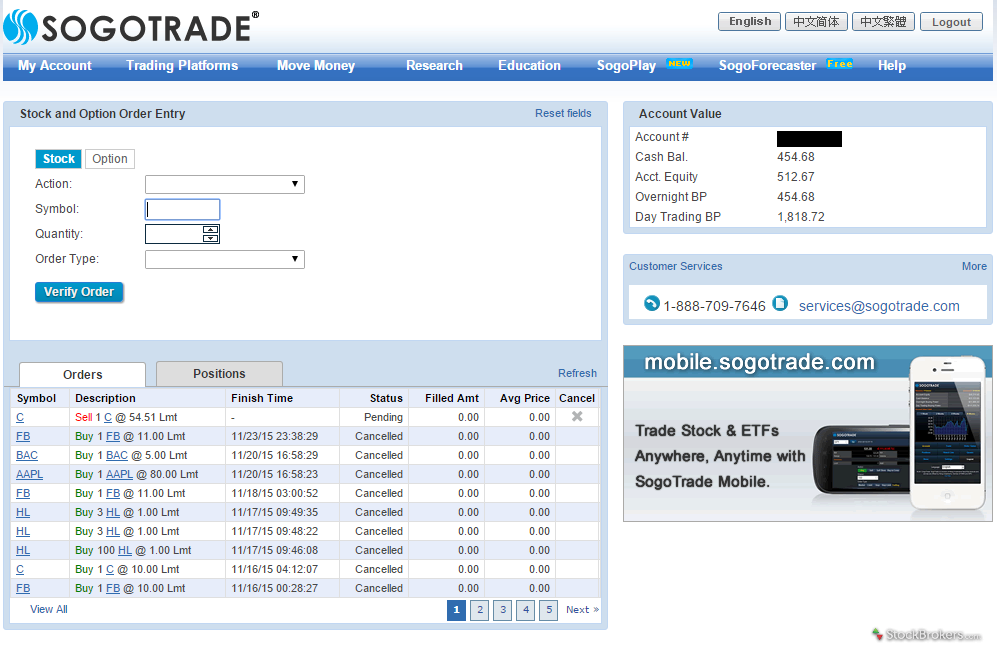Click the More link in Customer Services
This screenshot has width=997, height=654.
pos(974,266)
